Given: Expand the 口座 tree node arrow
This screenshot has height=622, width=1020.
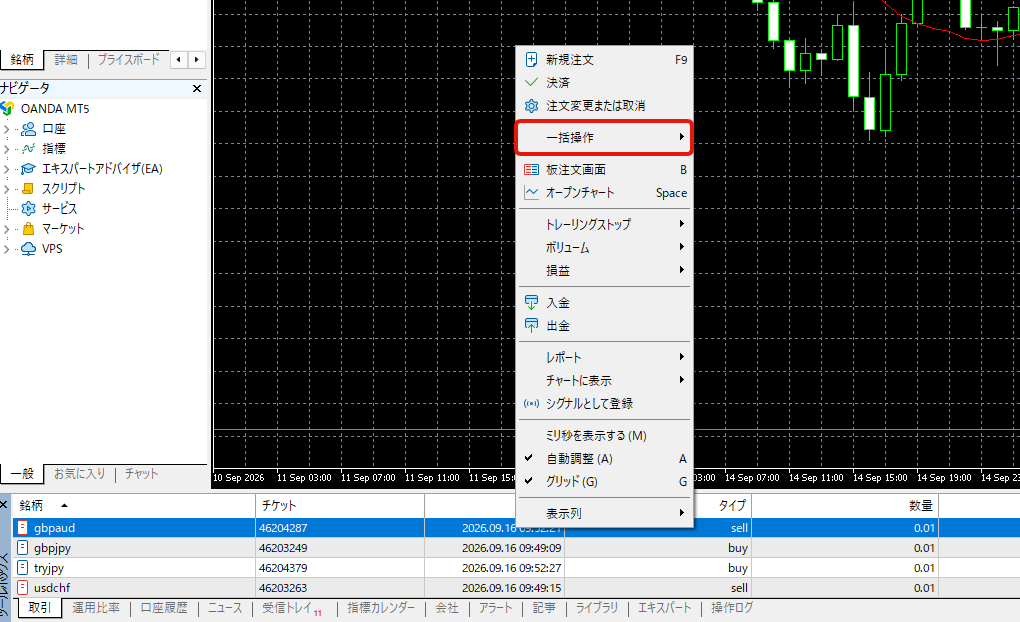Looking at the screenshot, I should click(7, 129).
